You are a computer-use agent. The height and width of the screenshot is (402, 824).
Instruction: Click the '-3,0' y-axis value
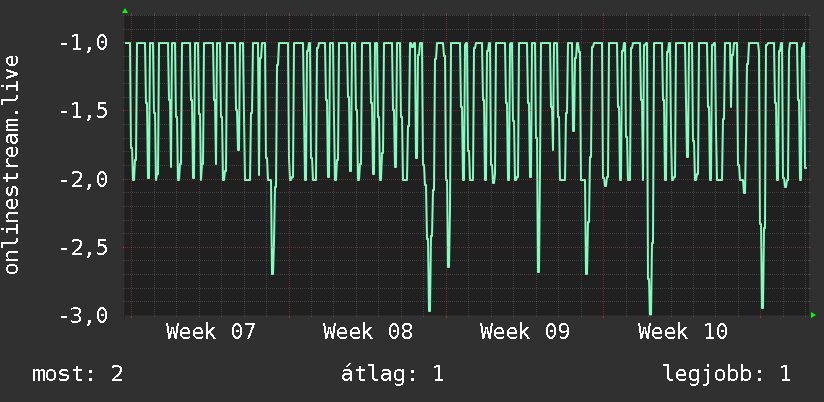click(x=84, y=316)
